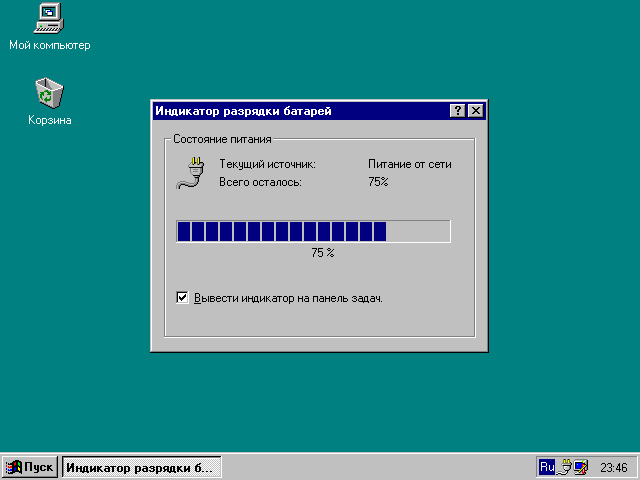Click the Ru keyboard language indicator
This screenshot has width=640, height=480.
[547, 467]
